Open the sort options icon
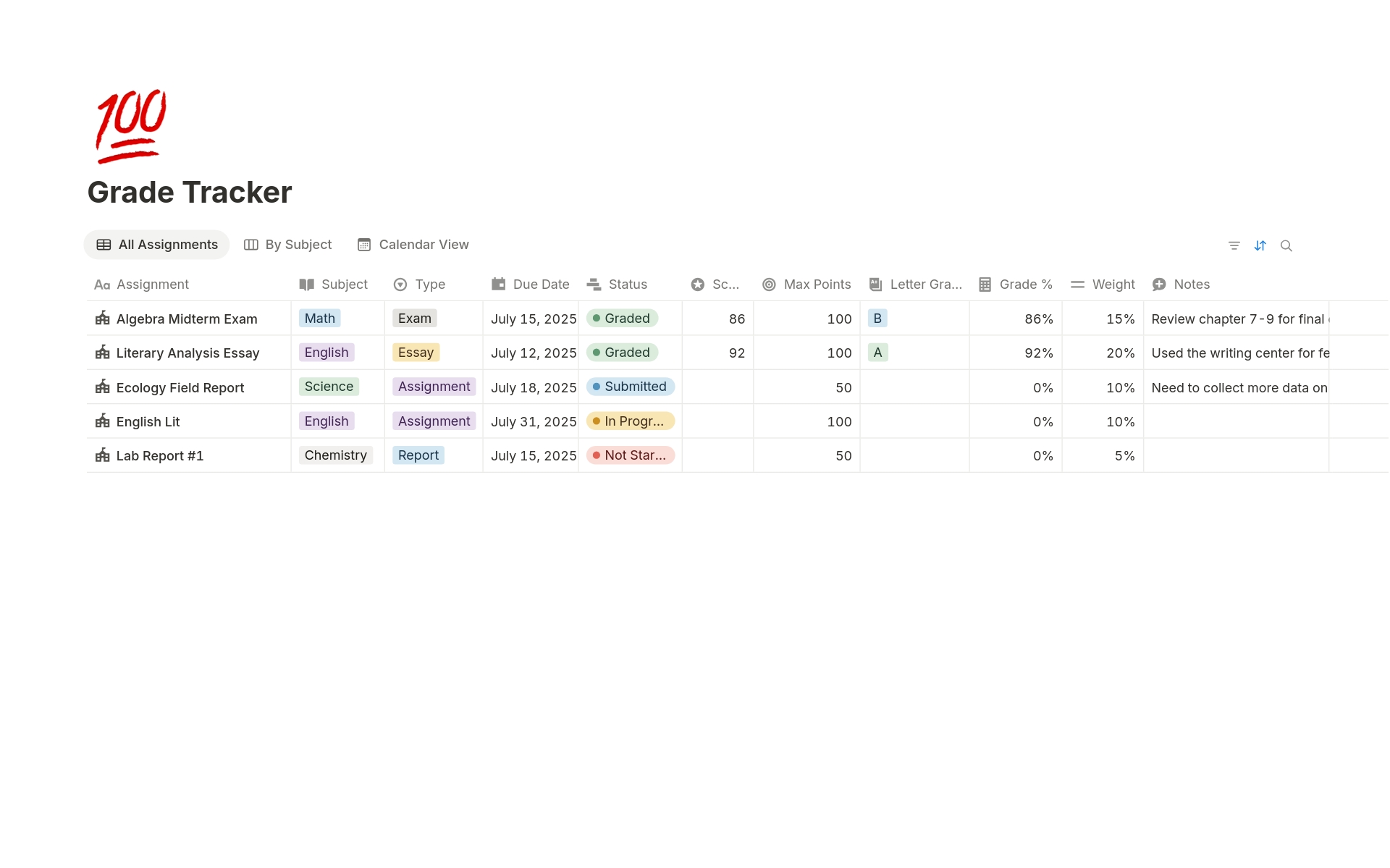Screen dimensions: 1390x868 pyautogui.click(x=1260, y=246)
